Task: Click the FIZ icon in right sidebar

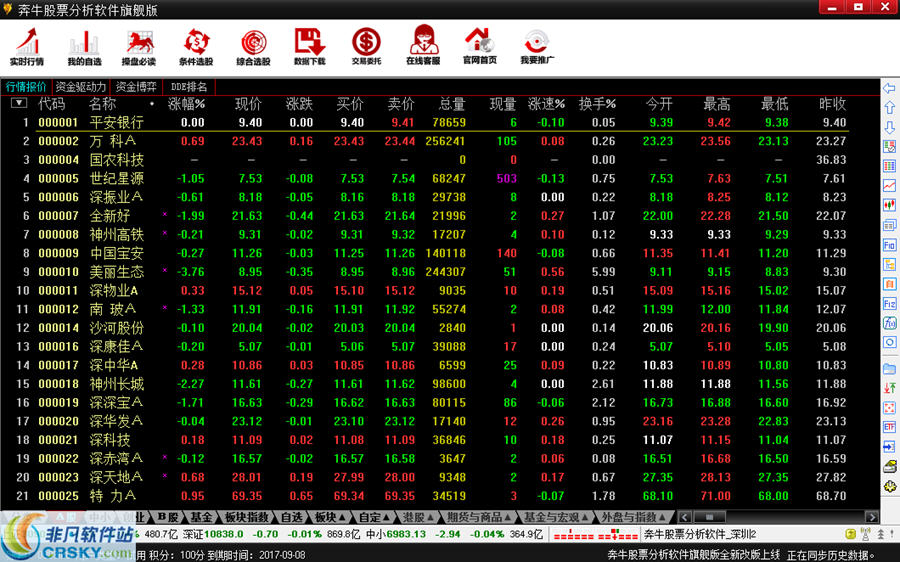Action: point(889,304)
